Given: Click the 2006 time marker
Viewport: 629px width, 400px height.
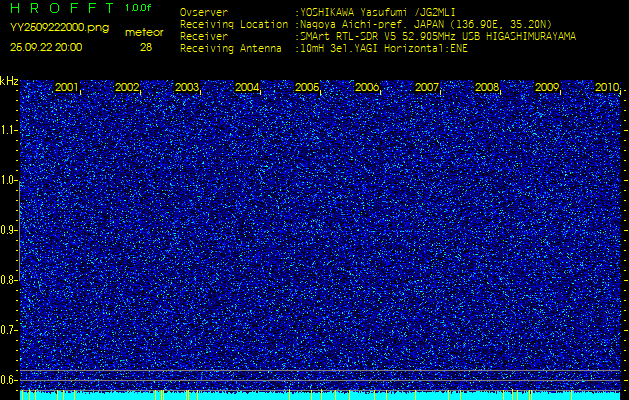Looking at the screenshot, I should [367, 87].
